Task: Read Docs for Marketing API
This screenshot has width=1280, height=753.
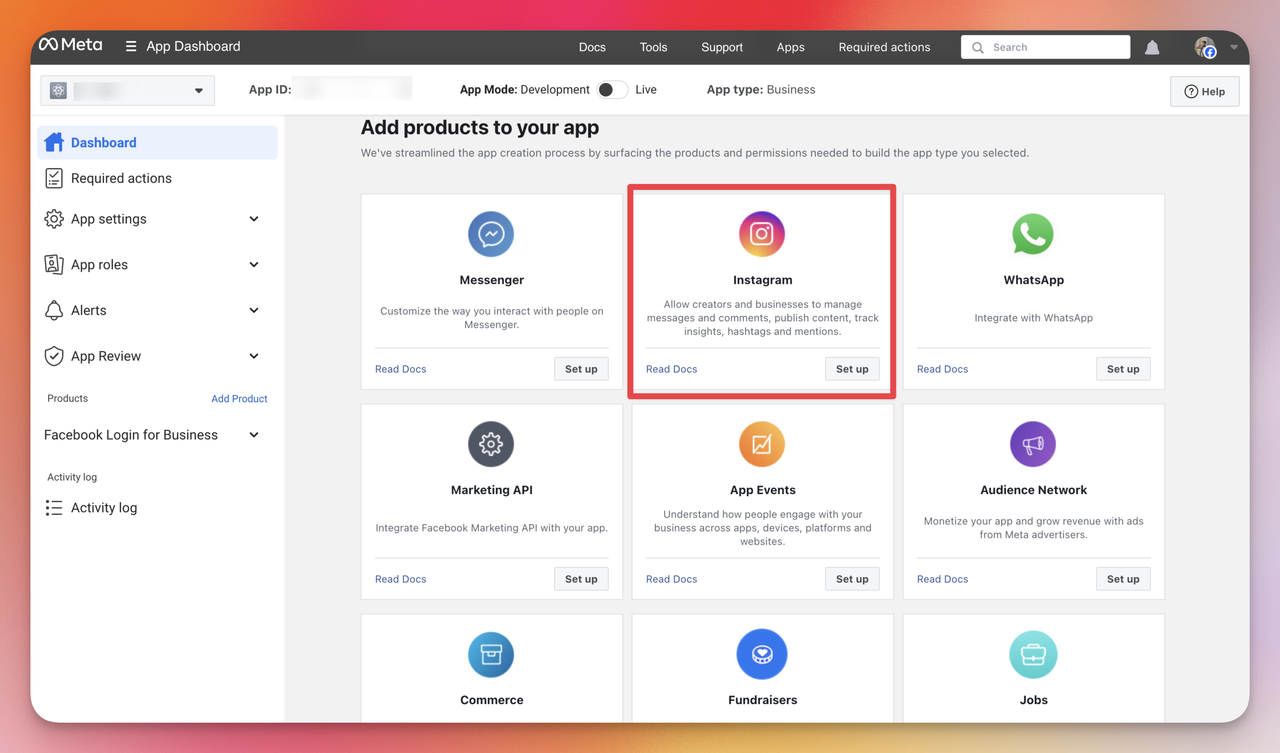Action: click(x=400, y=579)
